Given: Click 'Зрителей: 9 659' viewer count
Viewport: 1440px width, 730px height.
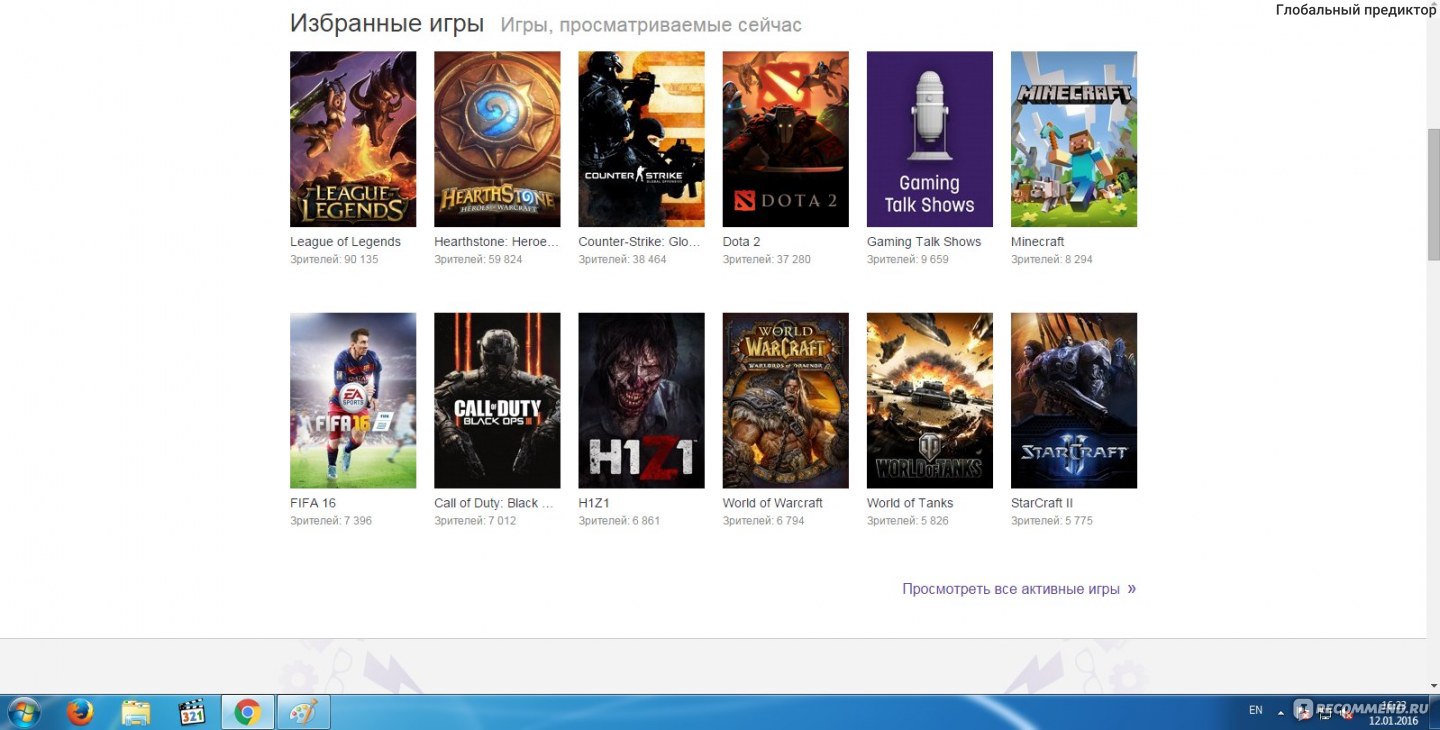Looking at the screenshot, I should [907, 260].
